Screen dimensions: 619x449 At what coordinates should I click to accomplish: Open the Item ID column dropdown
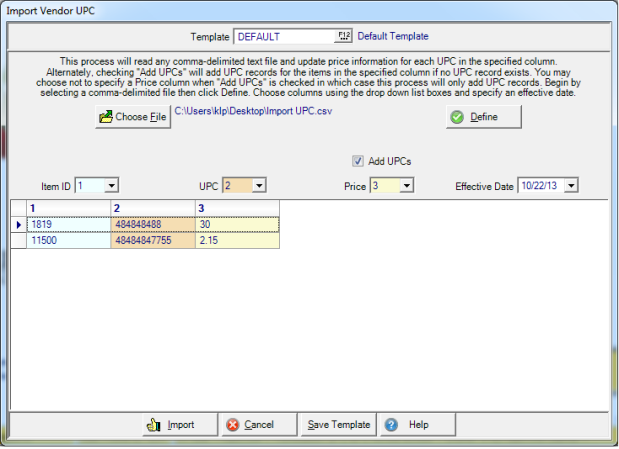111,186
